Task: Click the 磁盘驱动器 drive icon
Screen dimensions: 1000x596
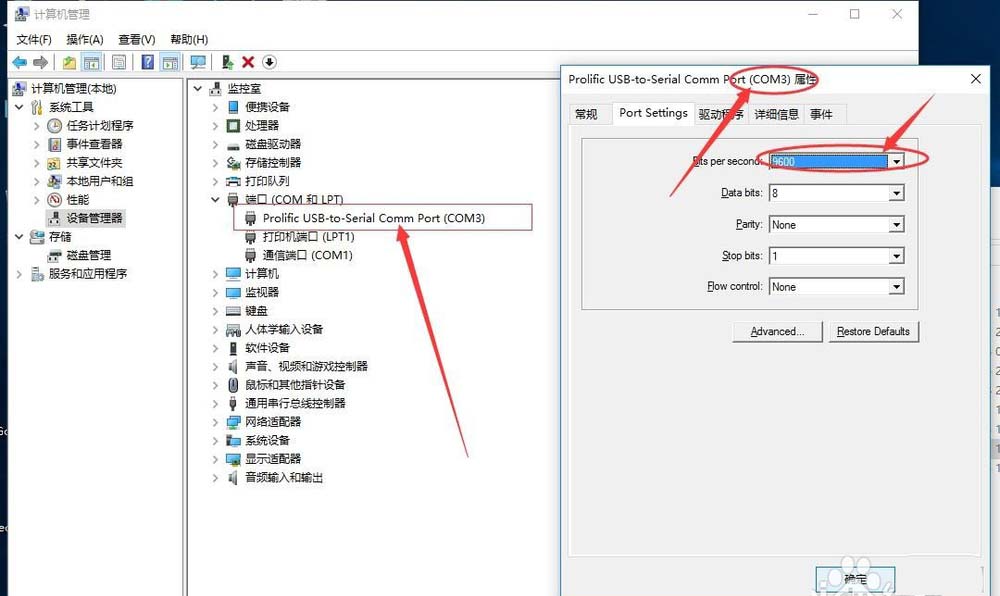Action: (233, 145)
